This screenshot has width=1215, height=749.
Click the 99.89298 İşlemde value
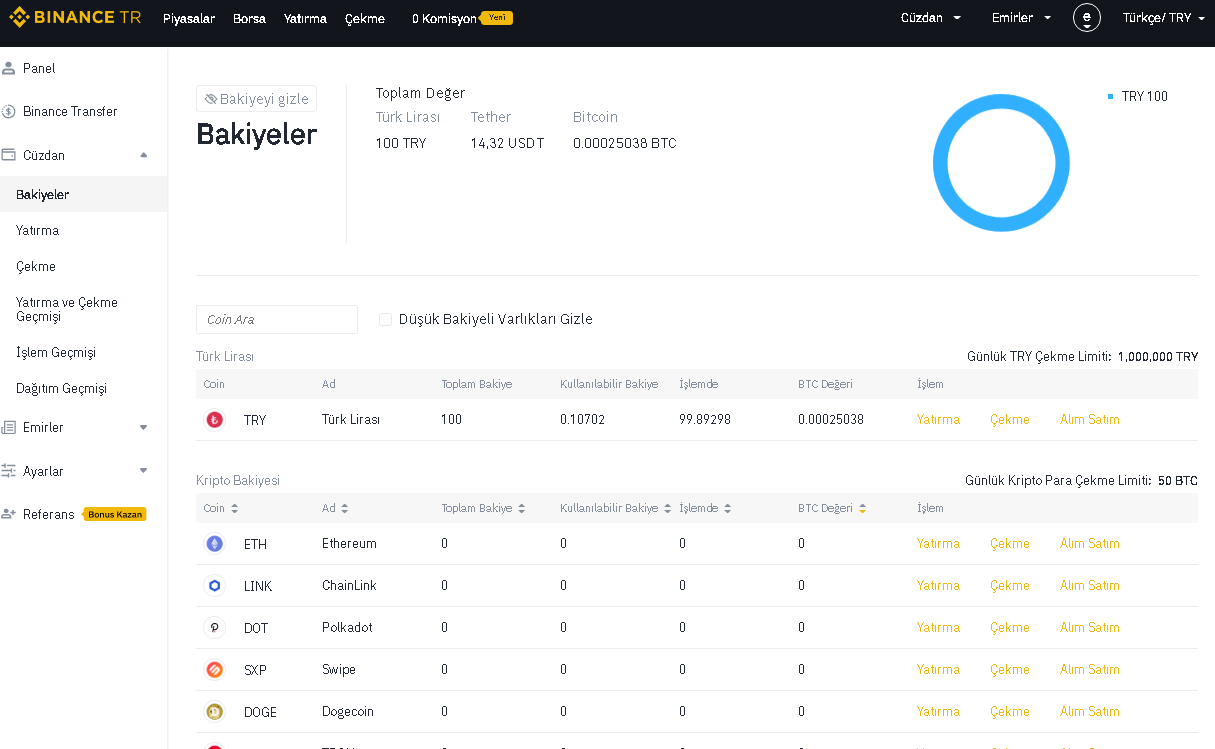pos(705,420)
